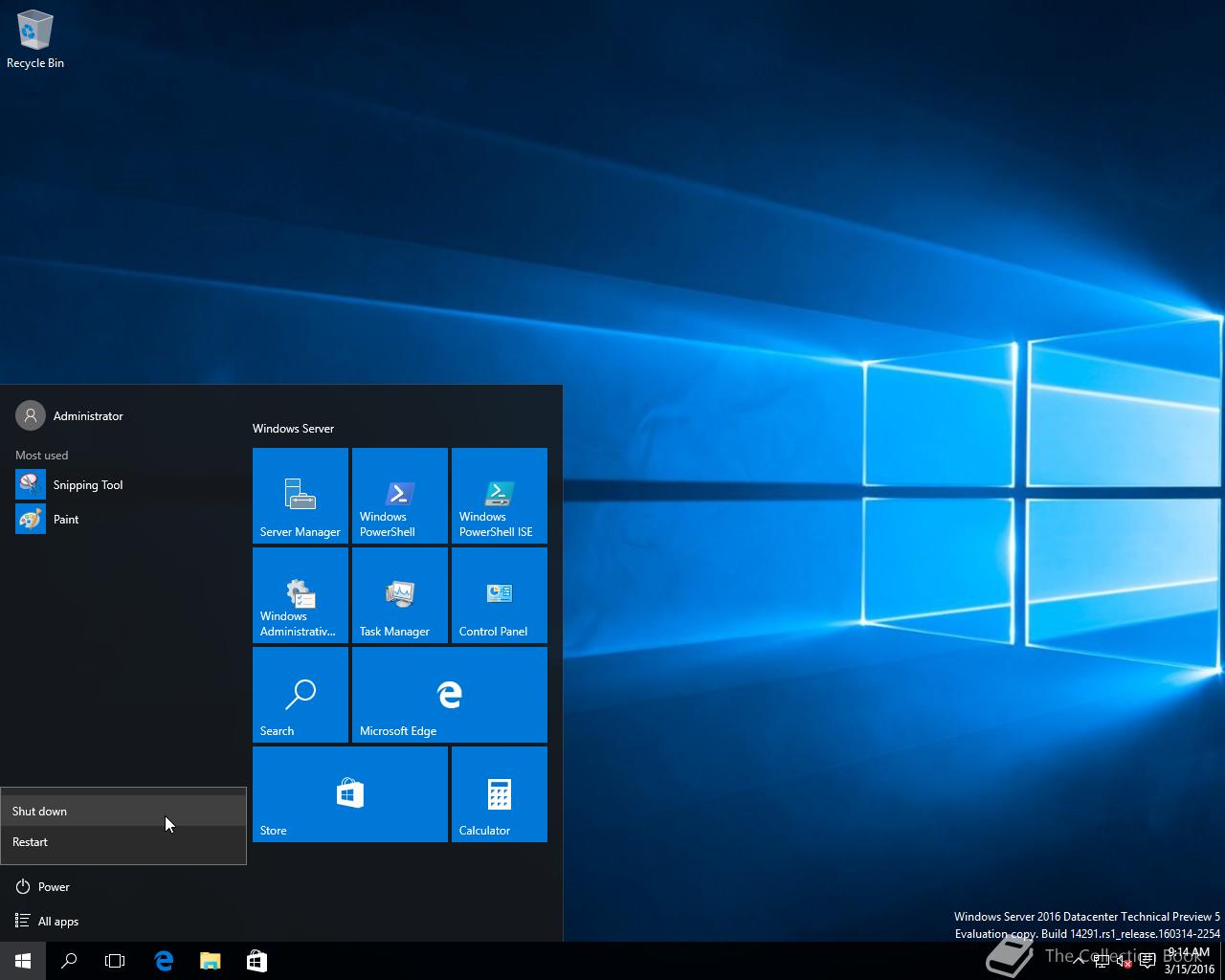This screenshot has height=980, width=1225.
Task: Launch the Task Manager tile
Action: [400, 595]
